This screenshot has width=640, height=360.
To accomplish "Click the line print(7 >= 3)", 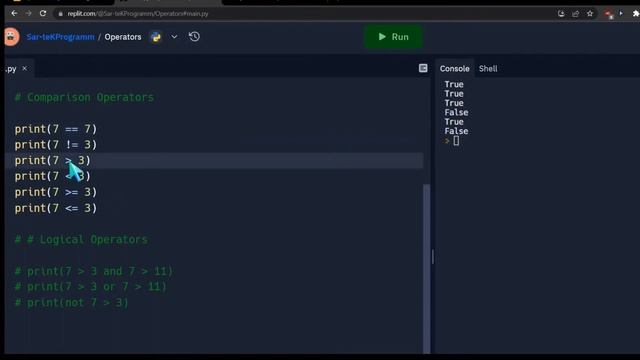I will [x=56, y=192].
